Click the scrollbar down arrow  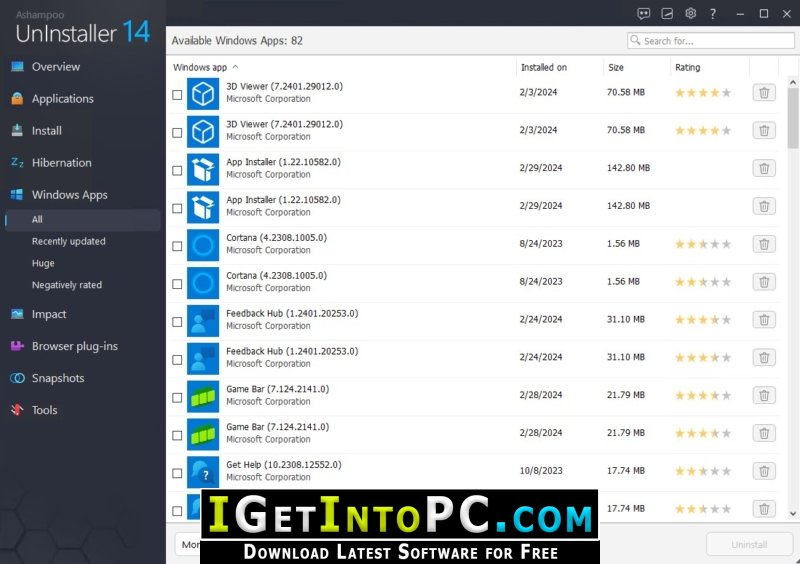[792, 513]
